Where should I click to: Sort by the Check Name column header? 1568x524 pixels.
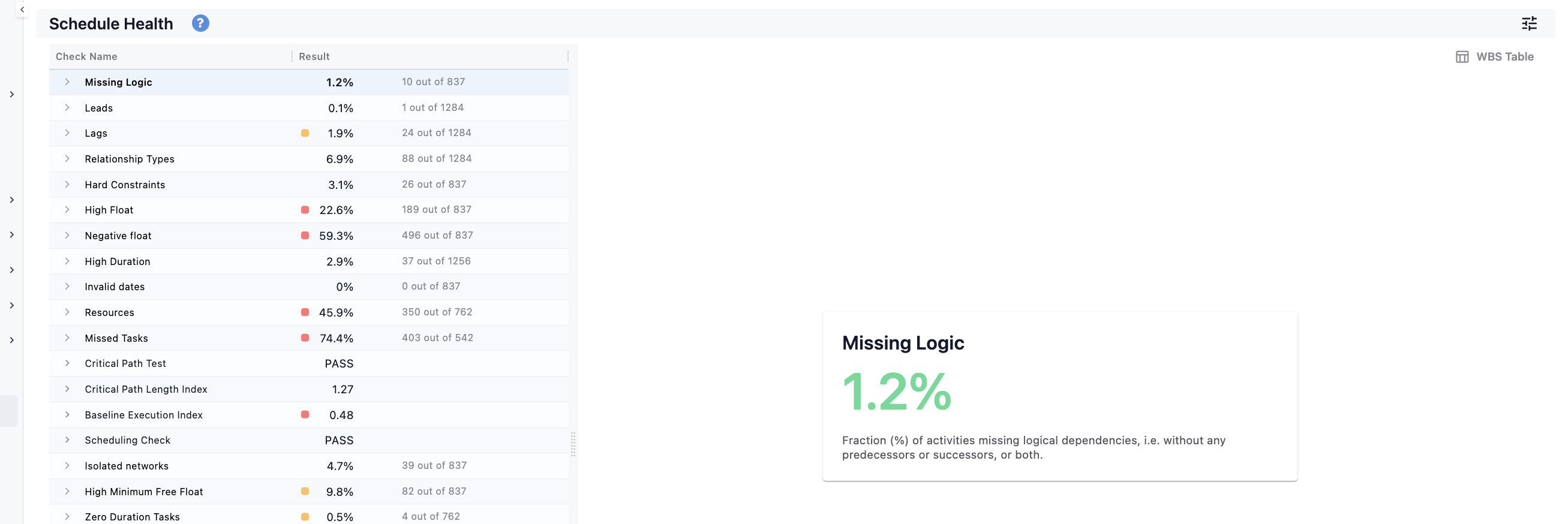click(86, 56)
